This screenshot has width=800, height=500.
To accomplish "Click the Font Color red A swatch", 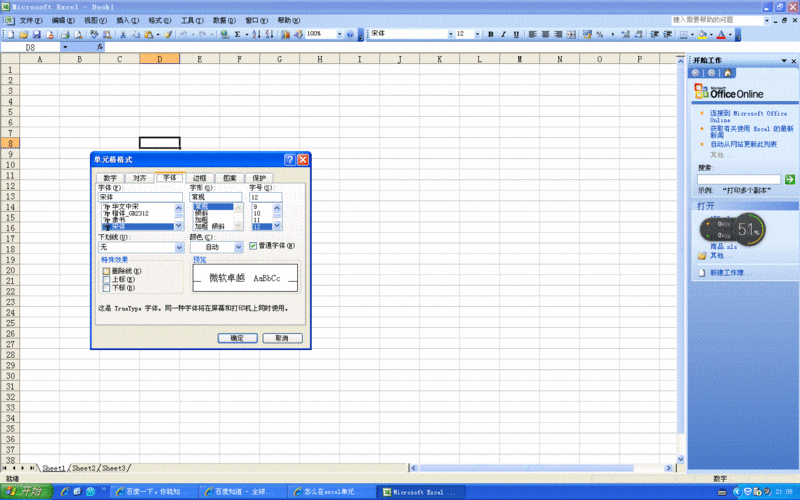I will click(x=721, y=34).
